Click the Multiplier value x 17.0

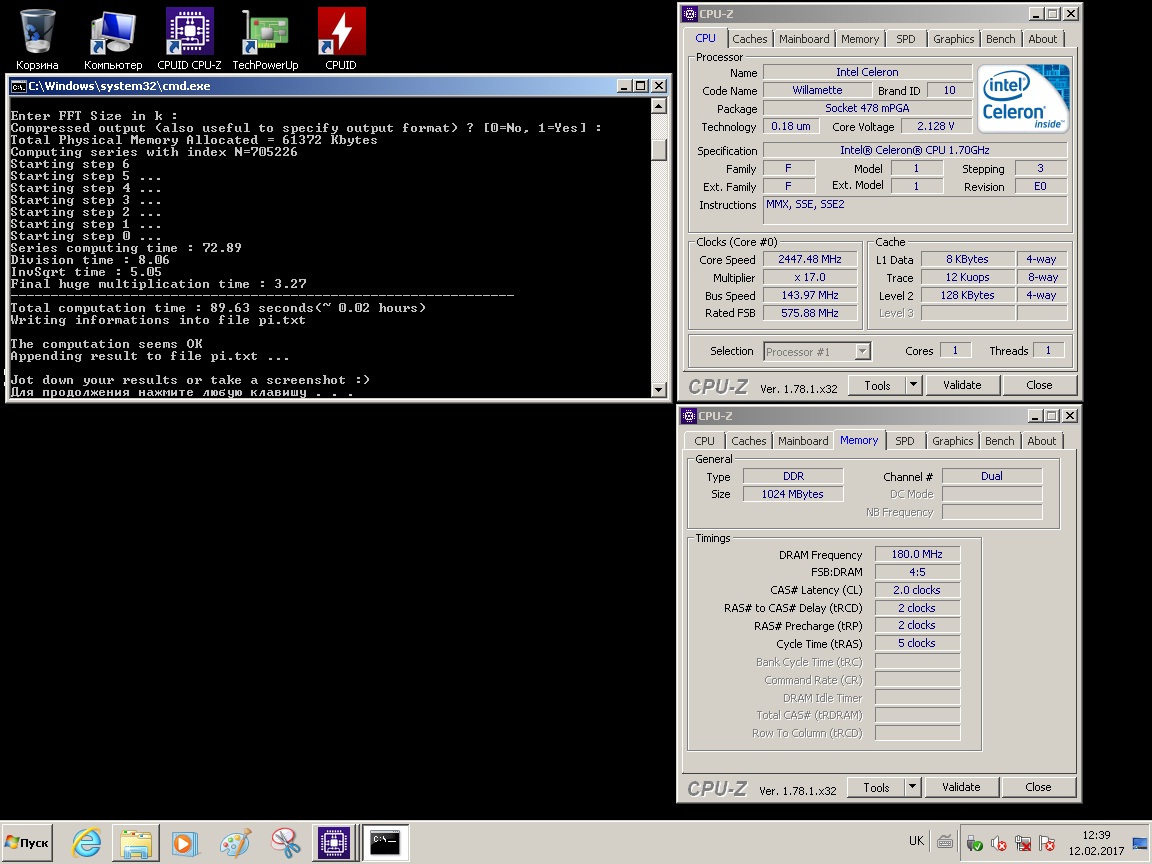coord(810,277)
